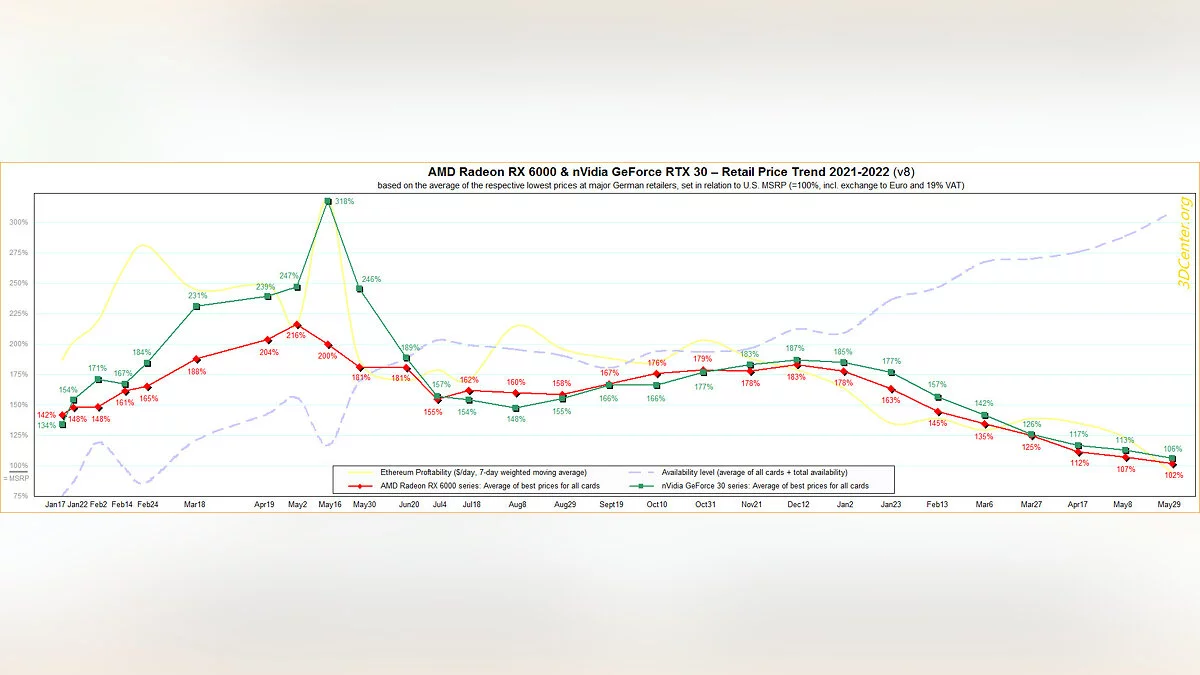Click the red 200% data label
The image size is (1200, 675).
pyautogui.click(x=327, y=357)
